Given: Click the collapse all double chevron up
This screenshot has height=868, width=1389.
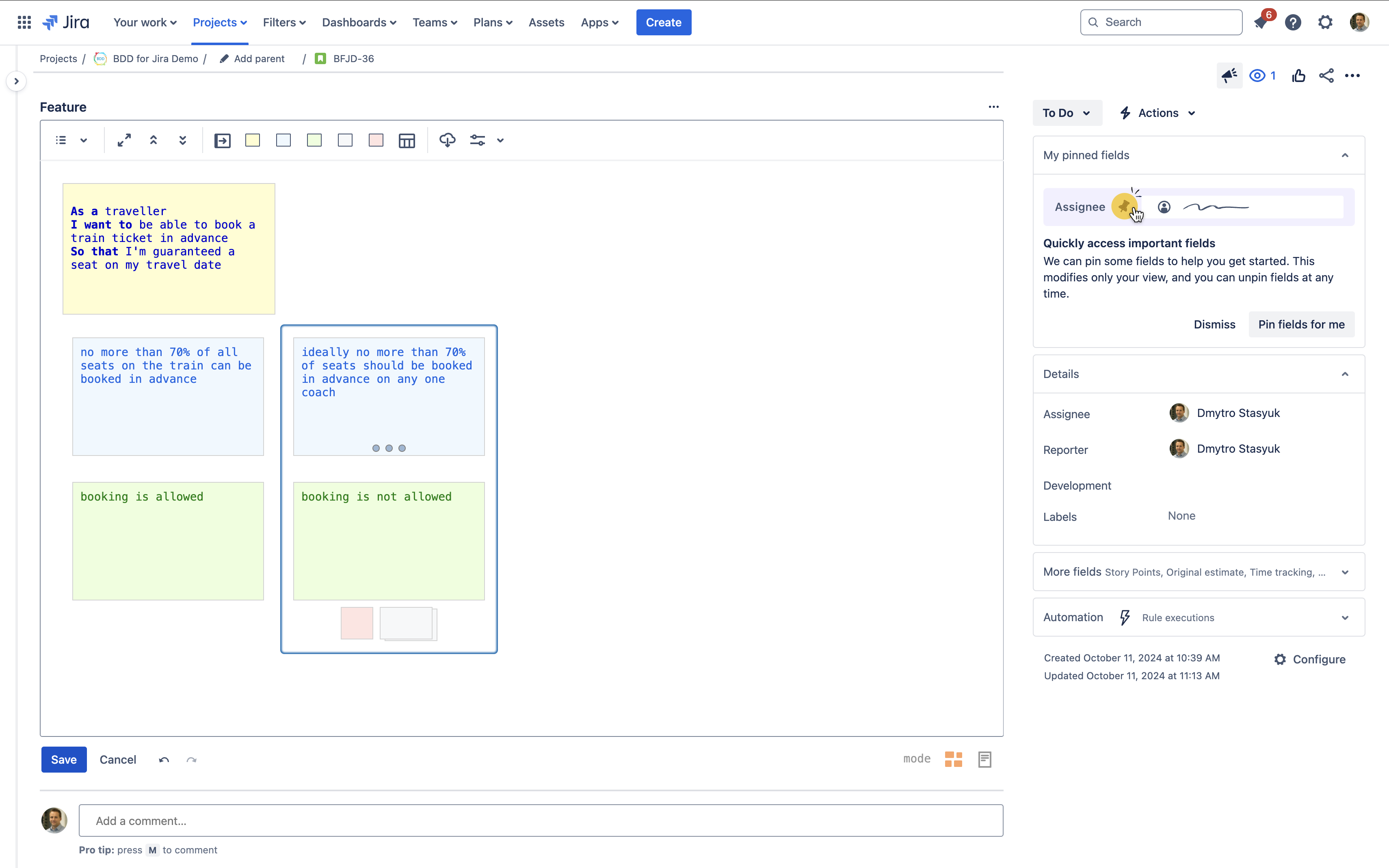Looking at the screenshot, I should coord(153,140).
